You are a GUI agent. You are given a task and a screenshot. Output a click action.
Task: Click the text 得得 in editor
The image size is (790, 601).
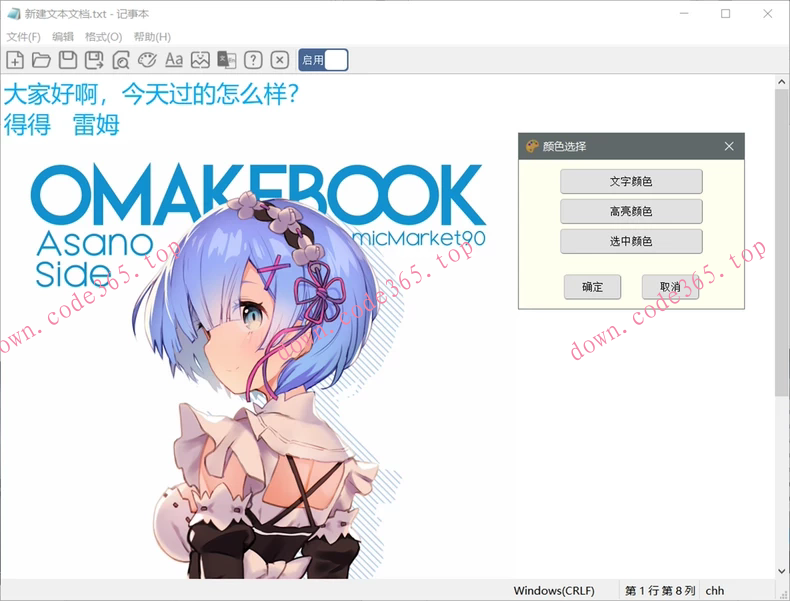point(27,124)
